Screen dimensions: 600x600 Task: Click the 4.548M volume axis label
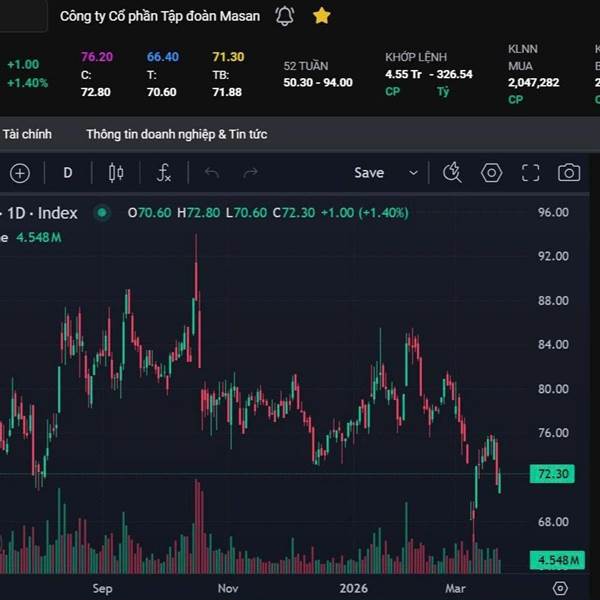[x=552, y=559]
